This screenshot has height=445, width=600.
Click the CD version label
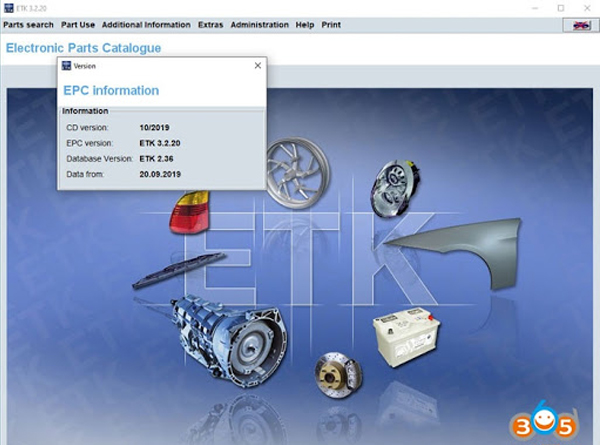[x=87, y=127]
